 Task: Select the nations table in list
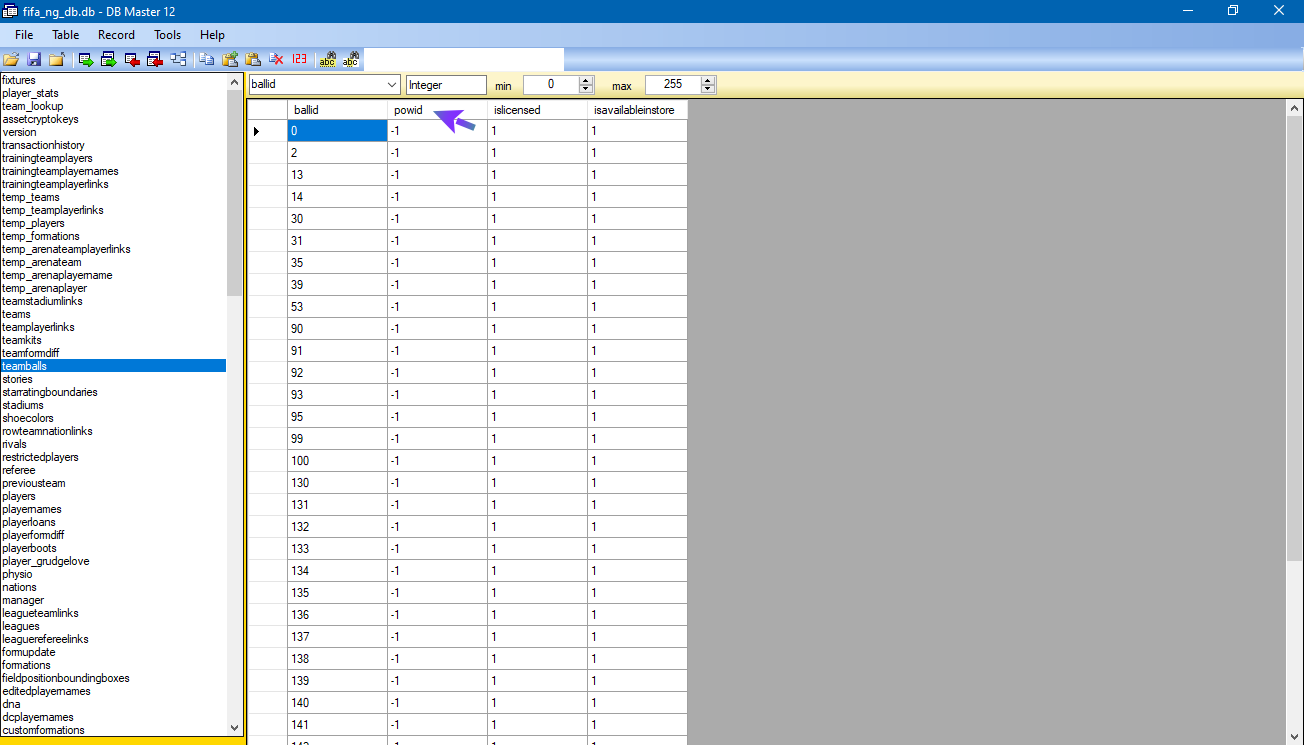click(x=113, y=587)
